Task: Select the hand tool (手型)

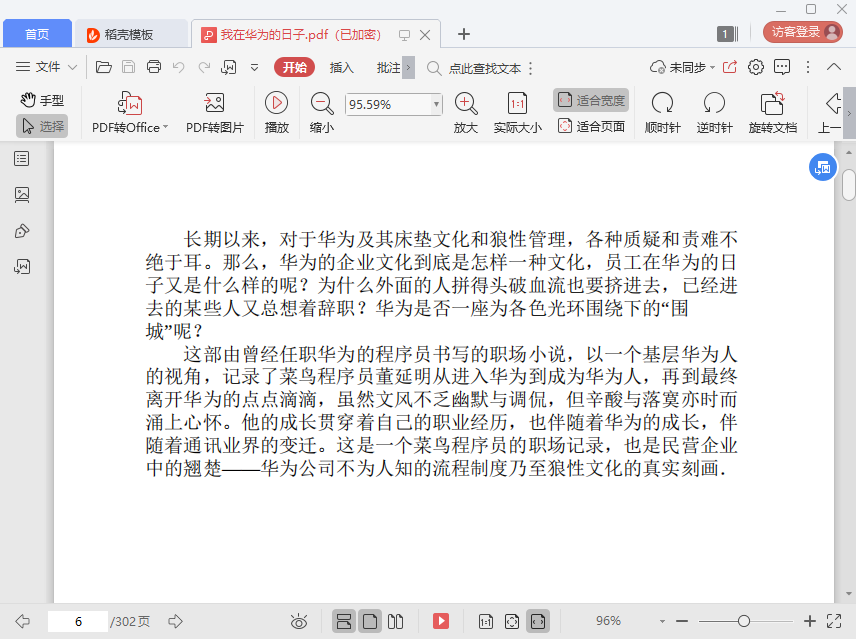Action: coord(43,100)
